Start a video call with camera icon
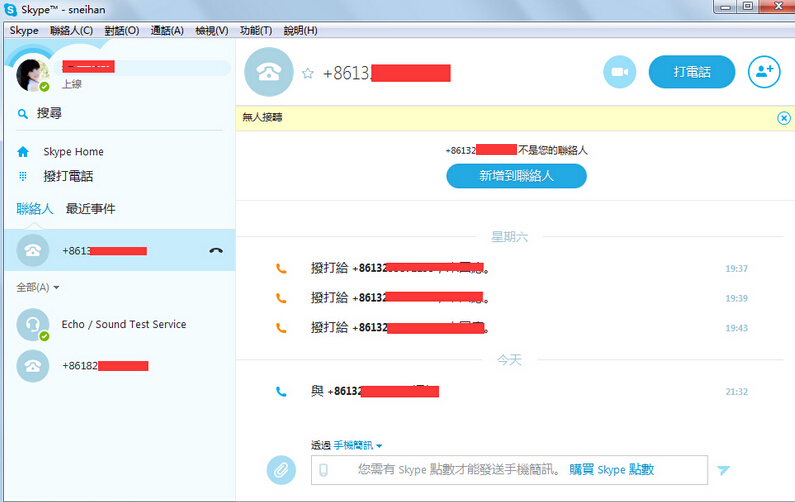795x502 pixels. [x=619, y=72]
